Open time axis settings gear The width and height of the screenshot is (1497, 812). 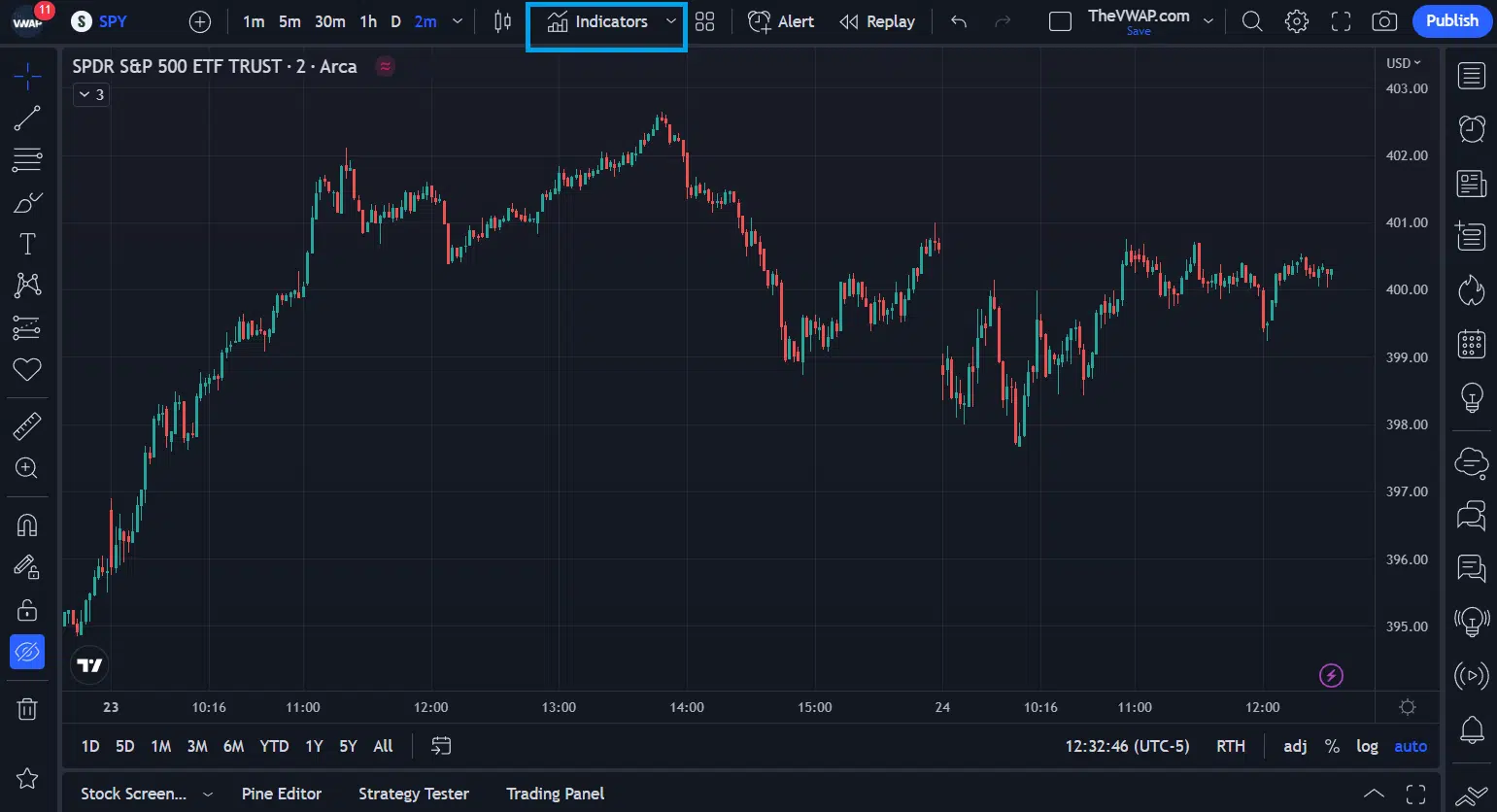[x=1408, y=707]
